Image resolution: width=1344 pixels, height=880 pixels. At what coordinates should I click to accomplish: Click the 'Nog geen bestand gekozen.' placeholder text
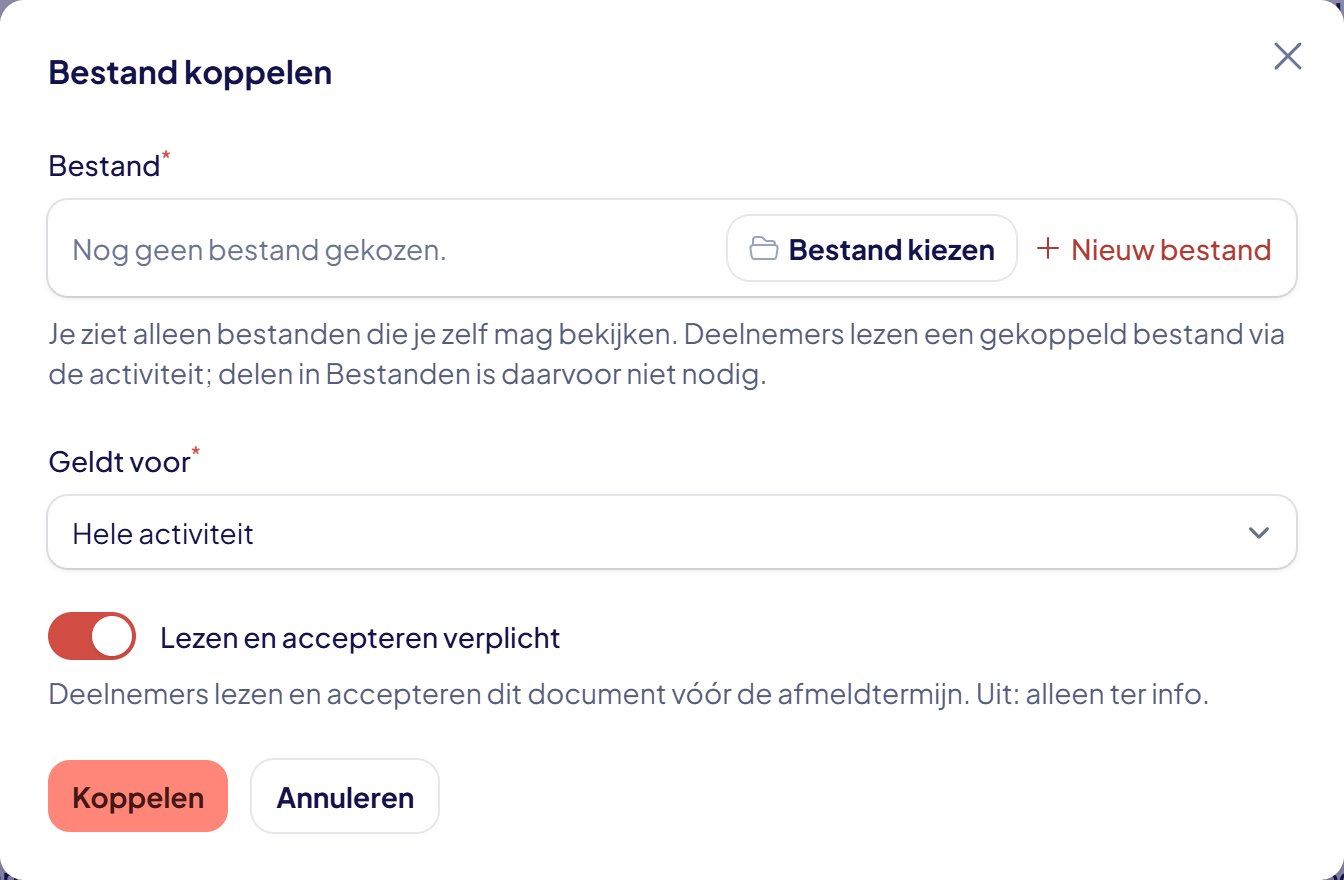259,250
